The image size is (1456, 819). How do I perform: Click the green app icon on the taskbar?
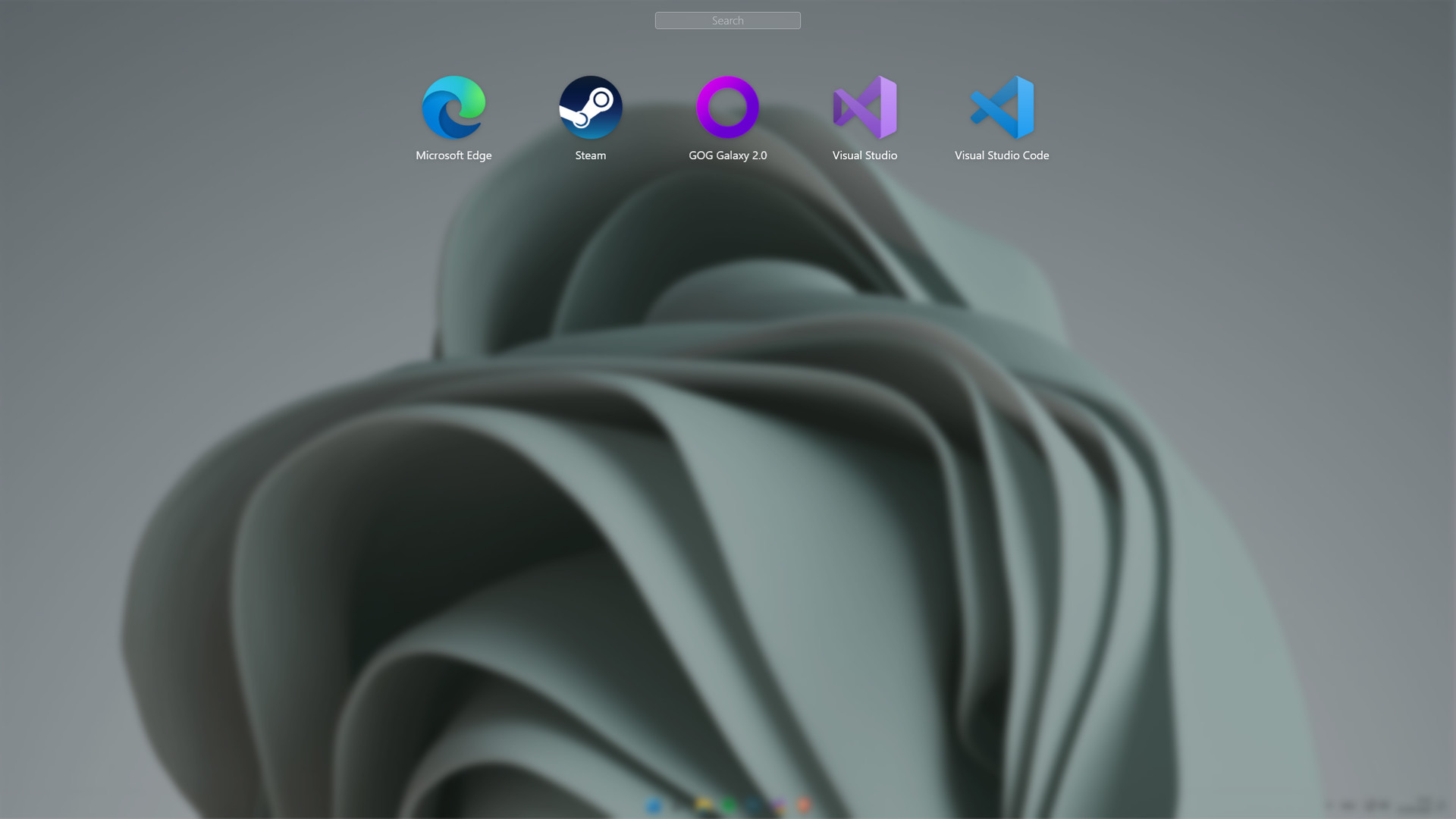pos(729,805)
